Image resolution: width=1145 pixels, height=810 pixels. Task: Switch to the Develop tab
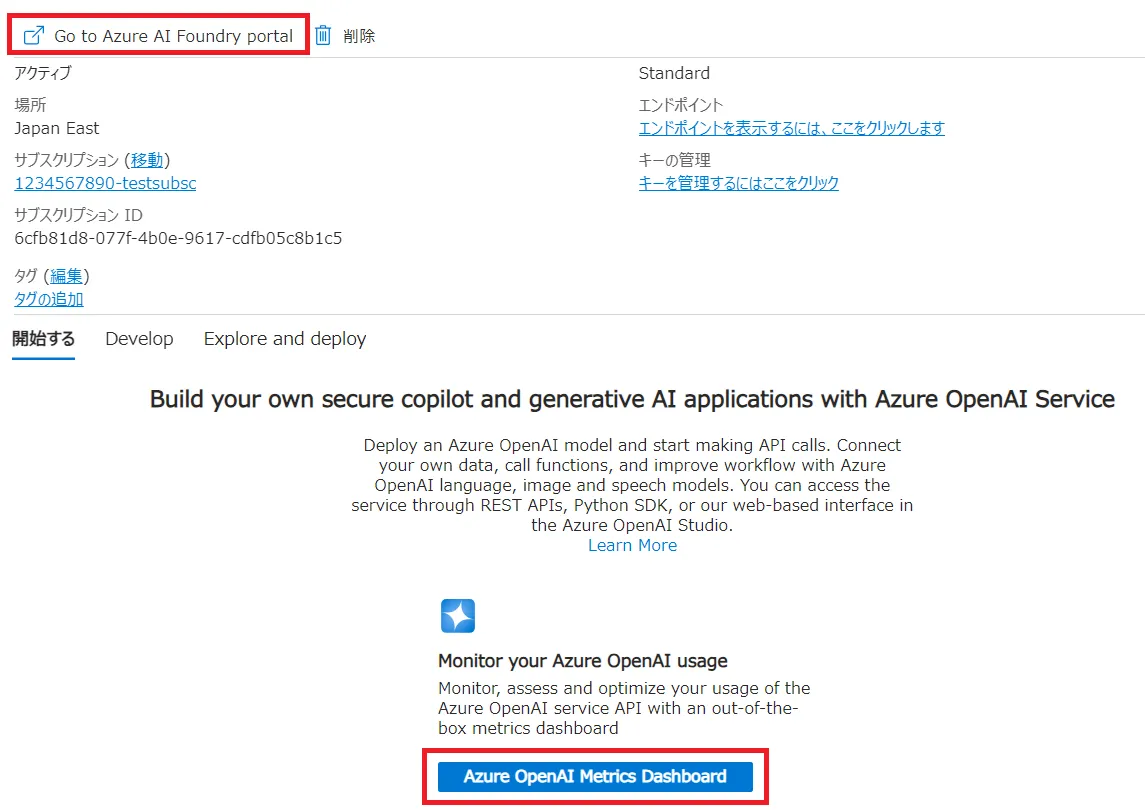[139, 339]
